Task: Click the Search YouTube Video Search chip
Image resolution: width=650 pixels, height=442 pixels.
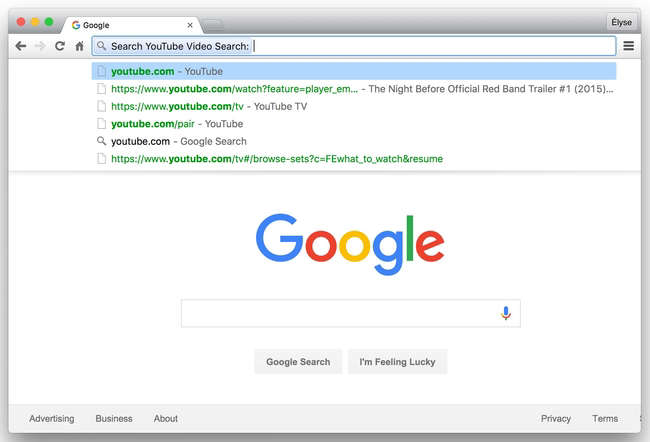Action: point(173,46)
